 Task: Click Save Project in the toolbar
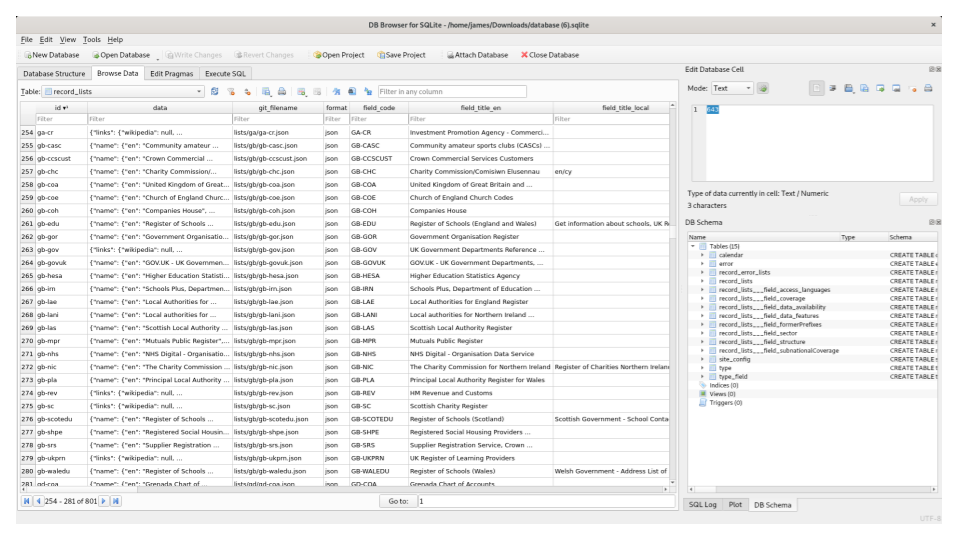401,55
